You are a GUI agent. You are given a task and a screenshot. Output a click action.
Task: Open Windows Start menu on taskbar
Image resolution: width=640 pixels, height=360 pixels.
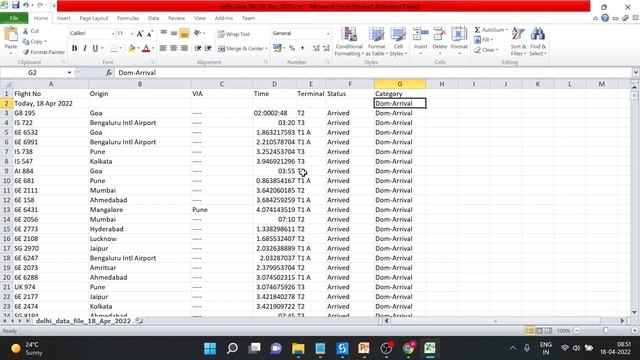coord(210,349)
